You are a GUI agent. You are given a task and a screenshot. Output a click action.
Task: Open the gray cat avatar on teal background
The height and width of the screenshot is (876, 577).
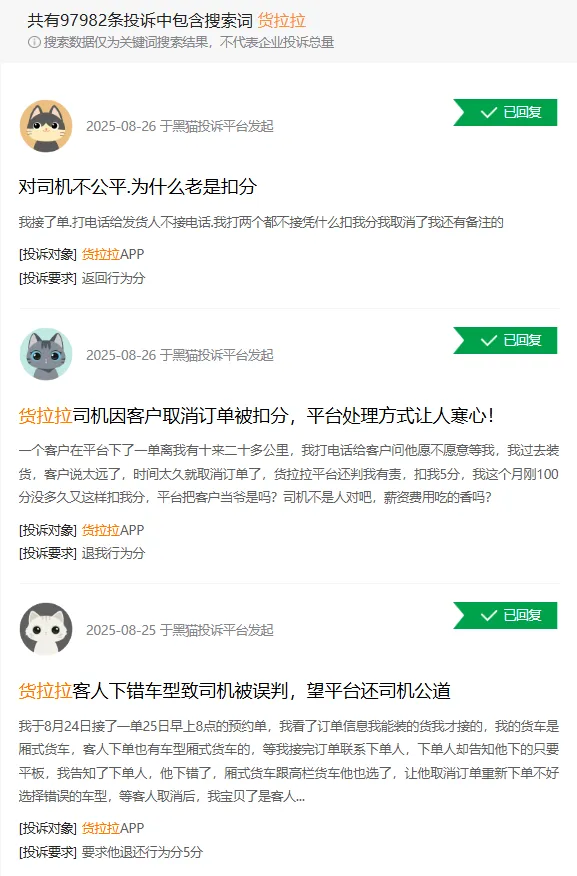[46, 354]
